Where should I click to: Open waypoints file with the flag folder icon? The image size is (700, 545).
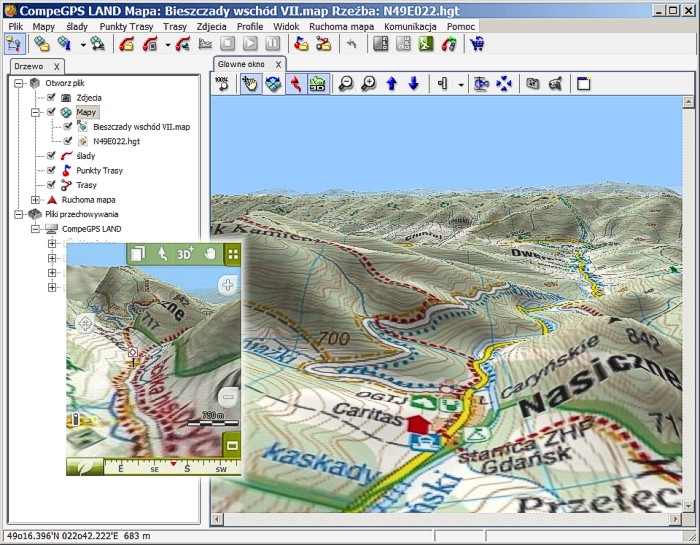tap(301, 44)
